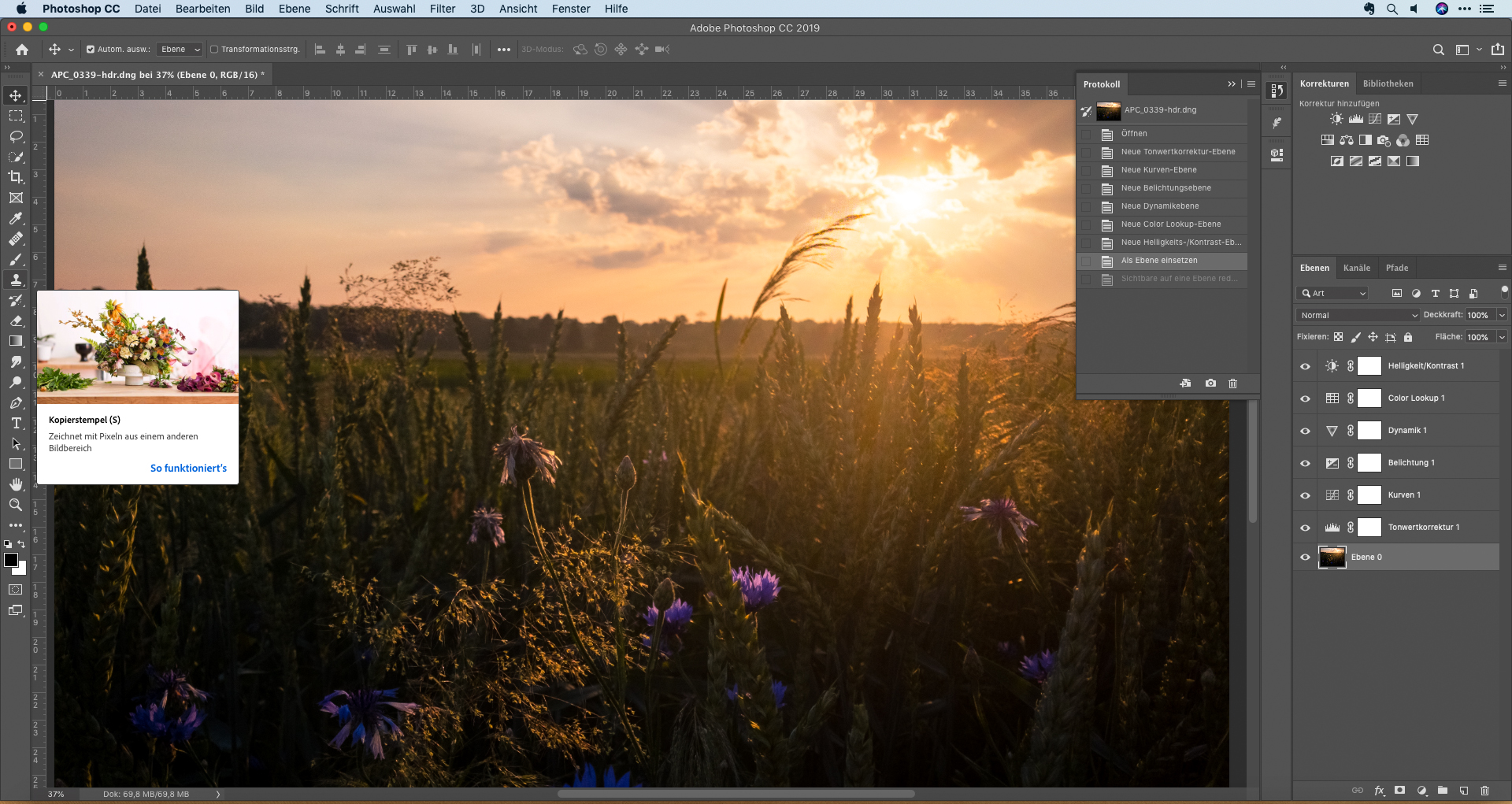1512x804 pixels.
Task: Click the zoom level field showing 37%
Action: 56,795
